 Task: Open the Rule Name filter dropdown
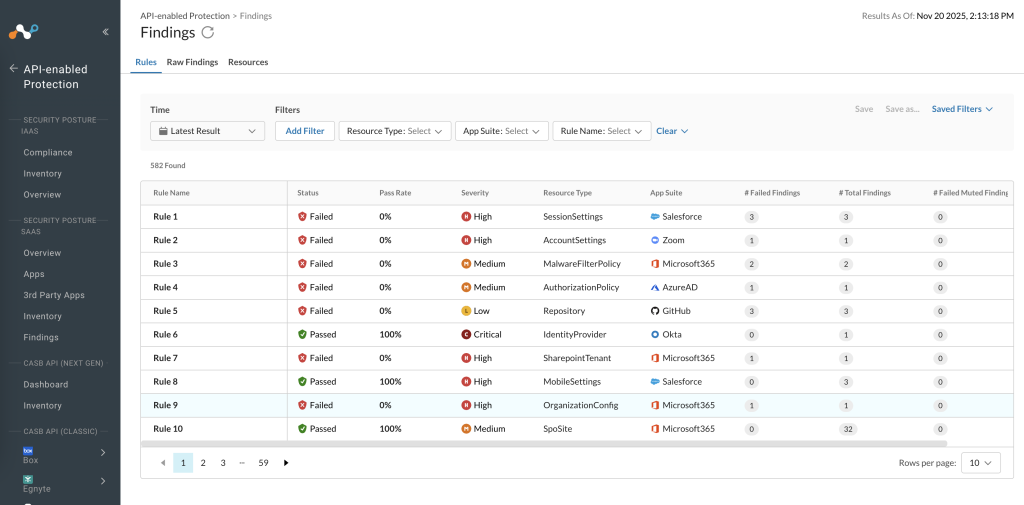(x=602, y=131)
